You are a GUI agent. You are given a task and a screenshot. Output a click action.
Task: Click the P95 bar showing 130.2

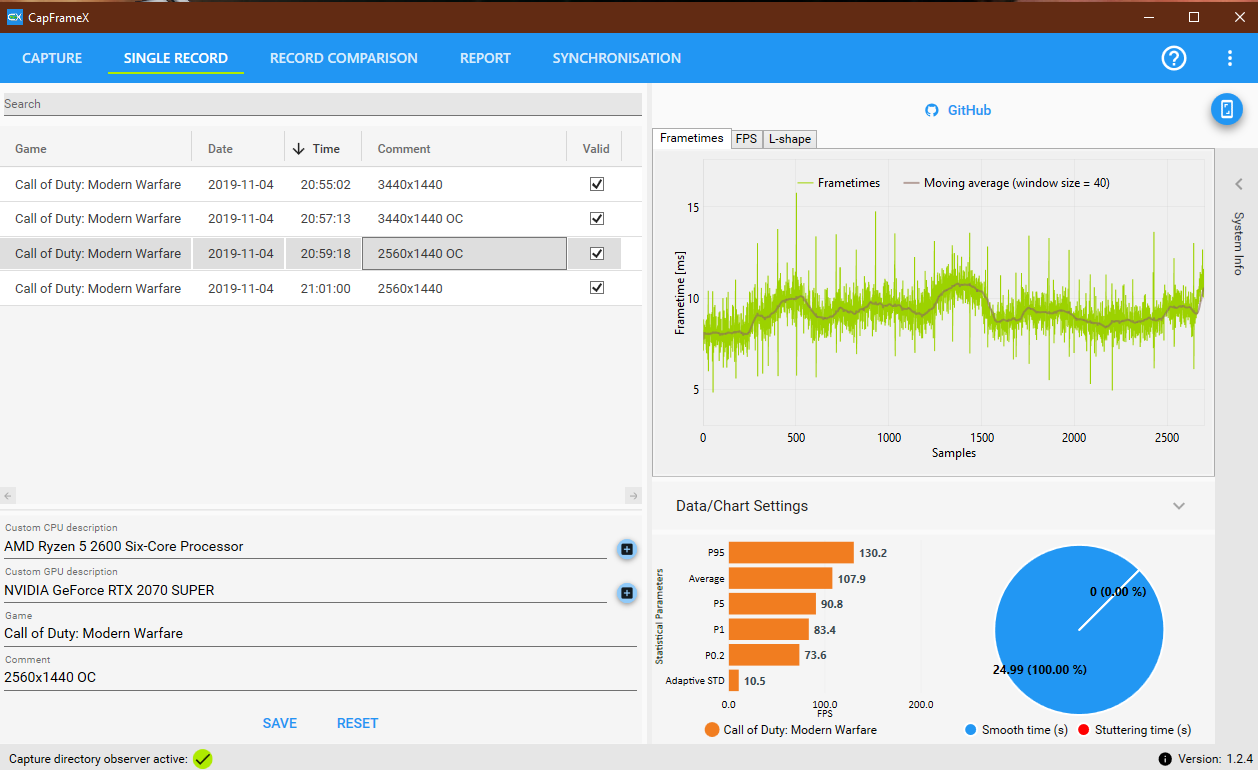point(791,552)
